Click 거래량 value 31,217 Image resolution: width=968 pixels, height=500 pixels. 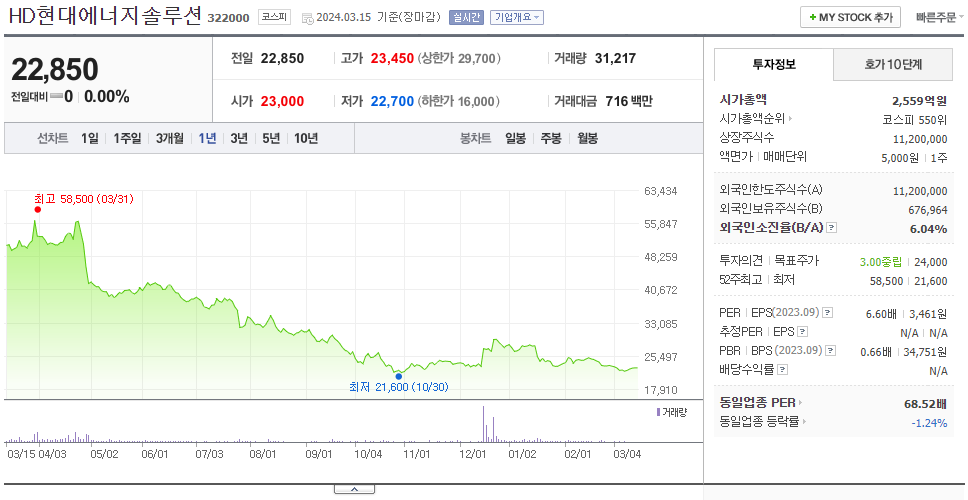tap(615, 59)
